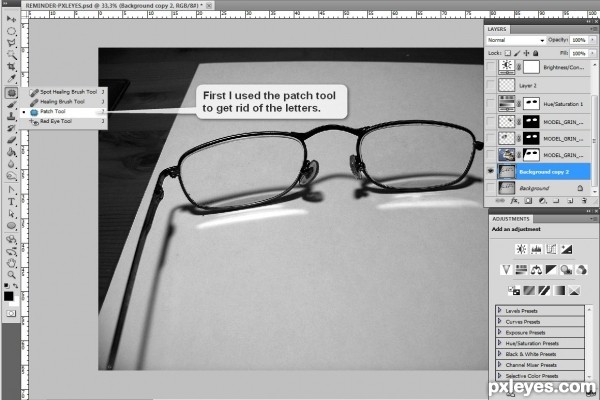600x400 pixels.
Task: Show the Layer 2 layer
Action: tap(491, 85)
